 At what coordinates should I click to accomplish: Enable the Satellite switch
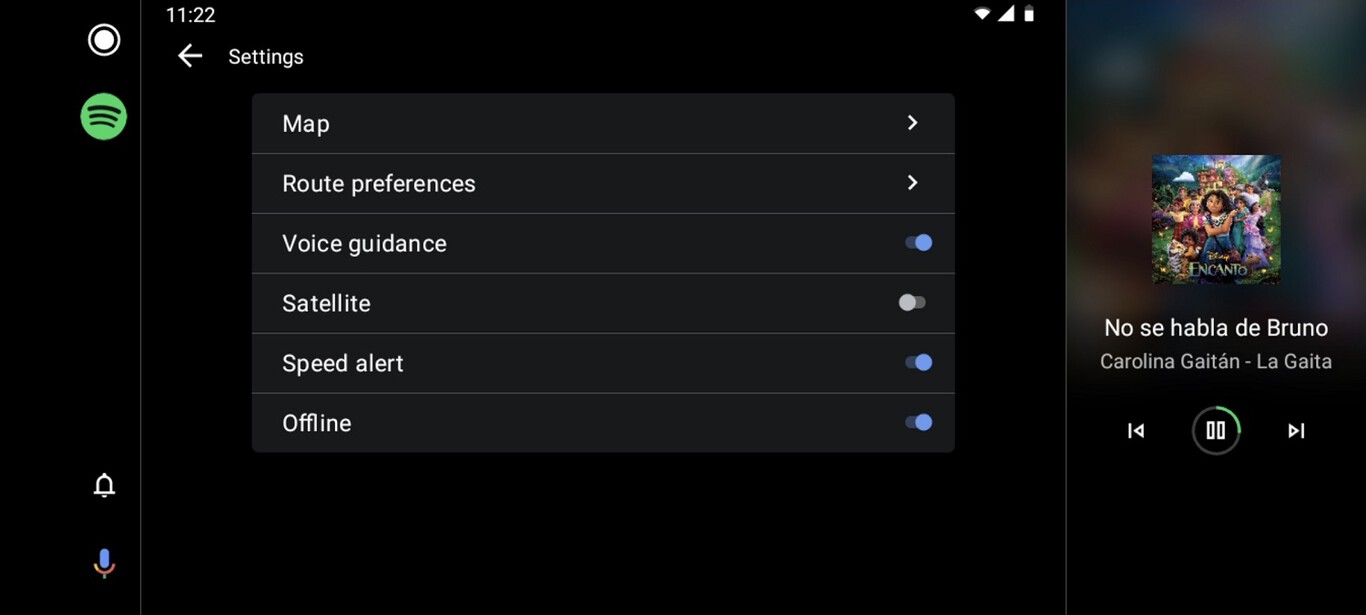pyautogui.click(x=912, y=303)
